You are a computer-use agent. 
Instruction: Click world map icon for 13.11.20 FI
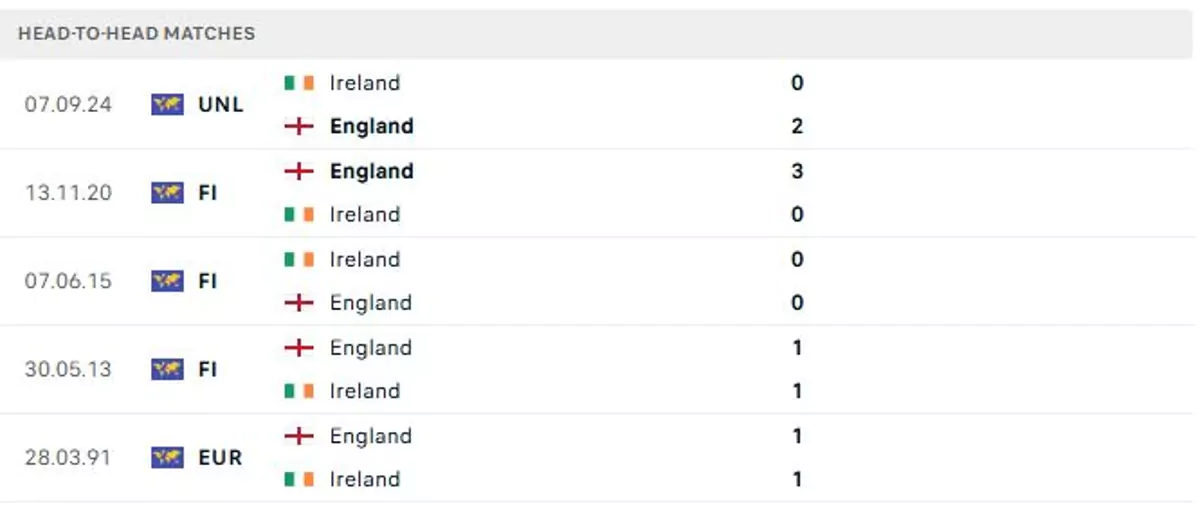[x=168, y=192]
